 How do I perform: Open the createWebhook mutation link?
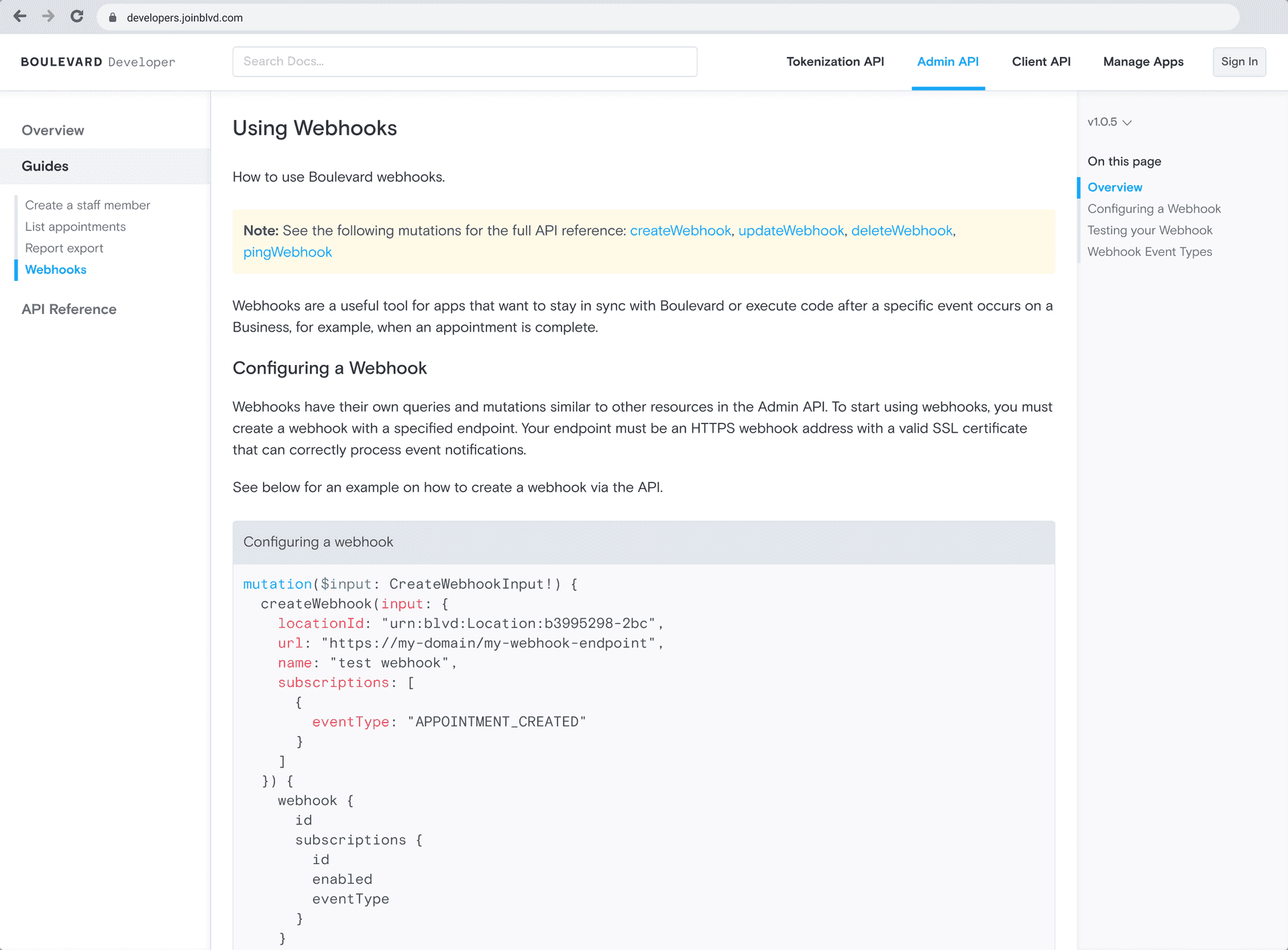point(680,231)
